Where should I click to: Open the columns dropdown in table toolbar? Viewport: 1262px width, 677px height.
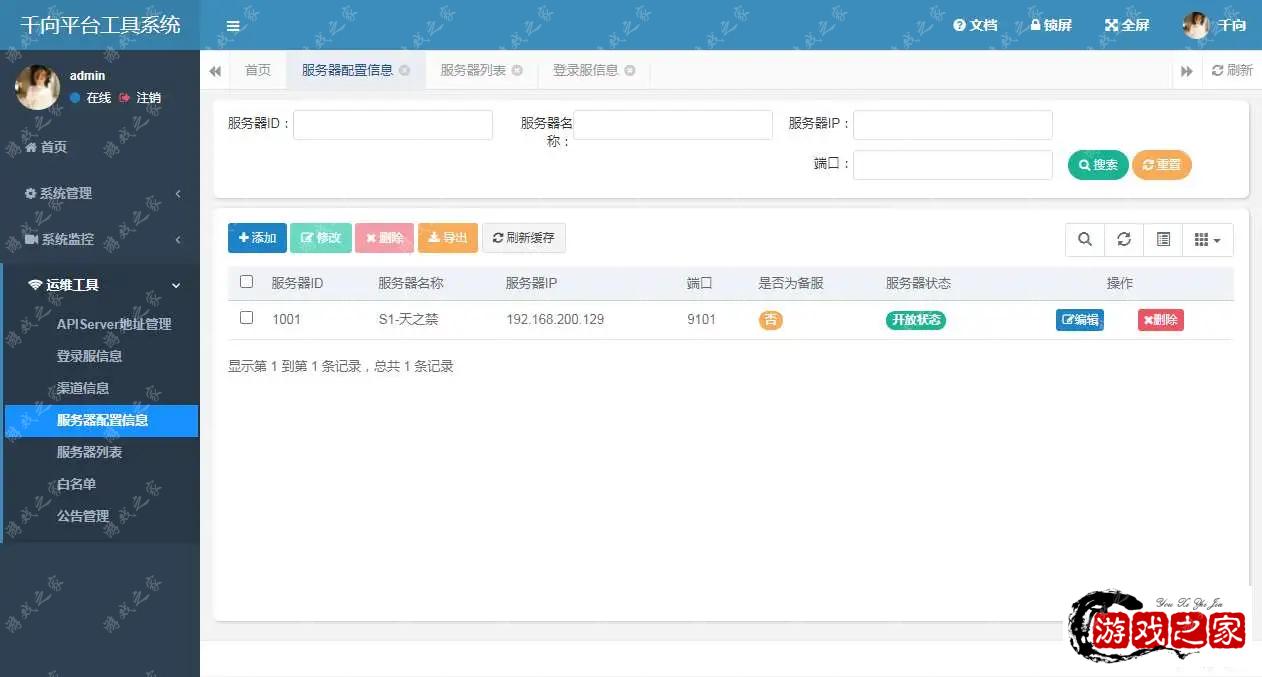1208,239
